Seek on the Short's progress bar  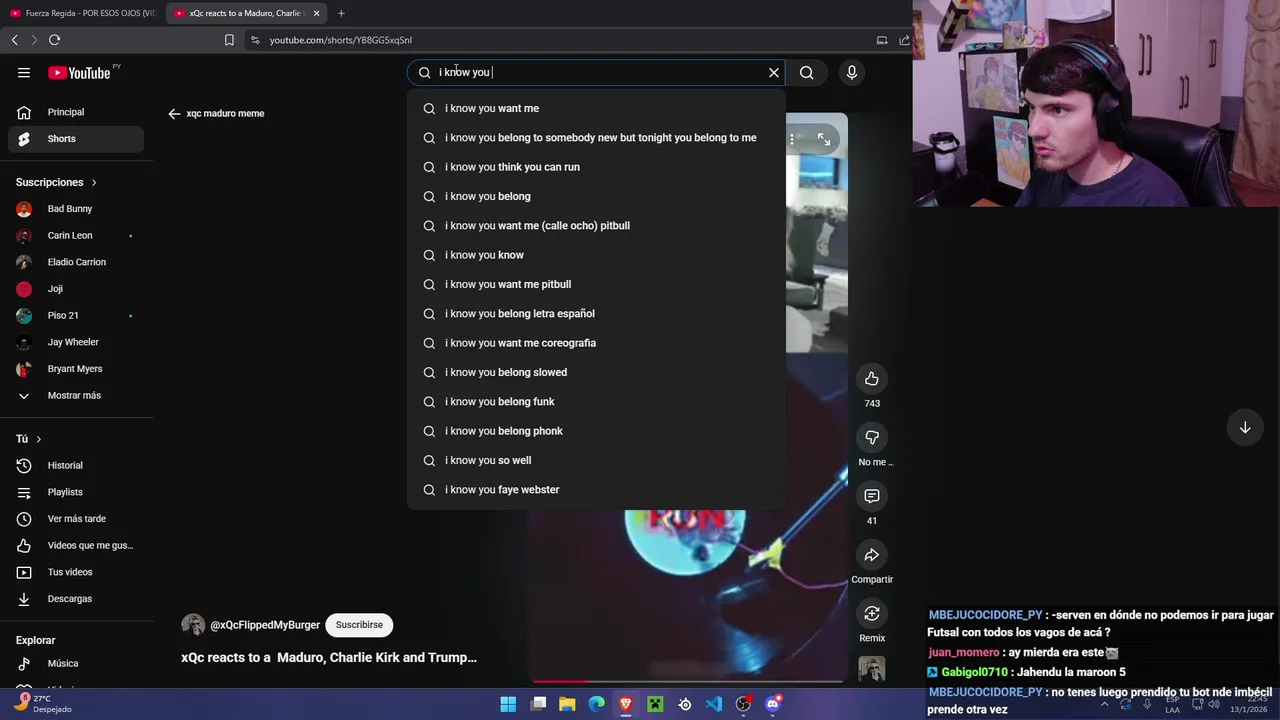click(688, 682)
